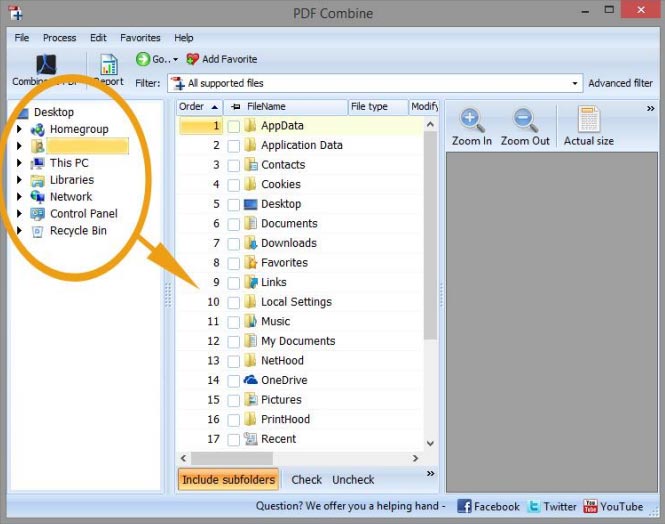
Task: Open the Edit menu
Action: [x=98, y=38]
